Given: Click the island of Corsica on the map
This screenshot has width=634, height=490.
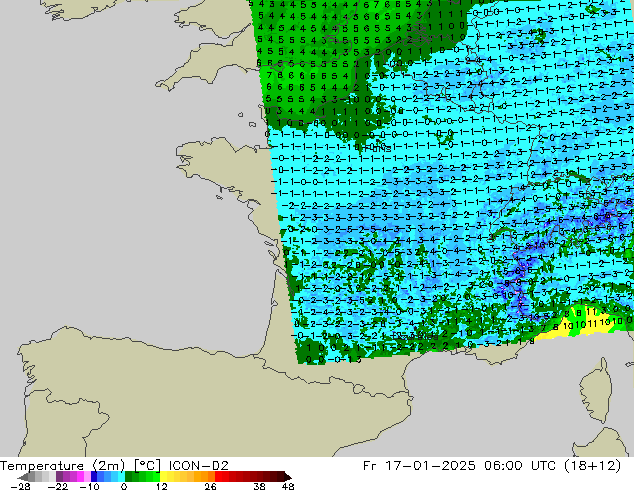Looking at the screenshot, I should coord(598,388).
